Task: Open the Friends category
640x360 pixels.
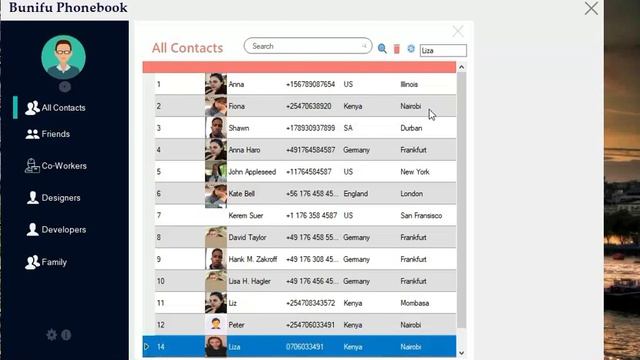Action: (x=48, y=134)
